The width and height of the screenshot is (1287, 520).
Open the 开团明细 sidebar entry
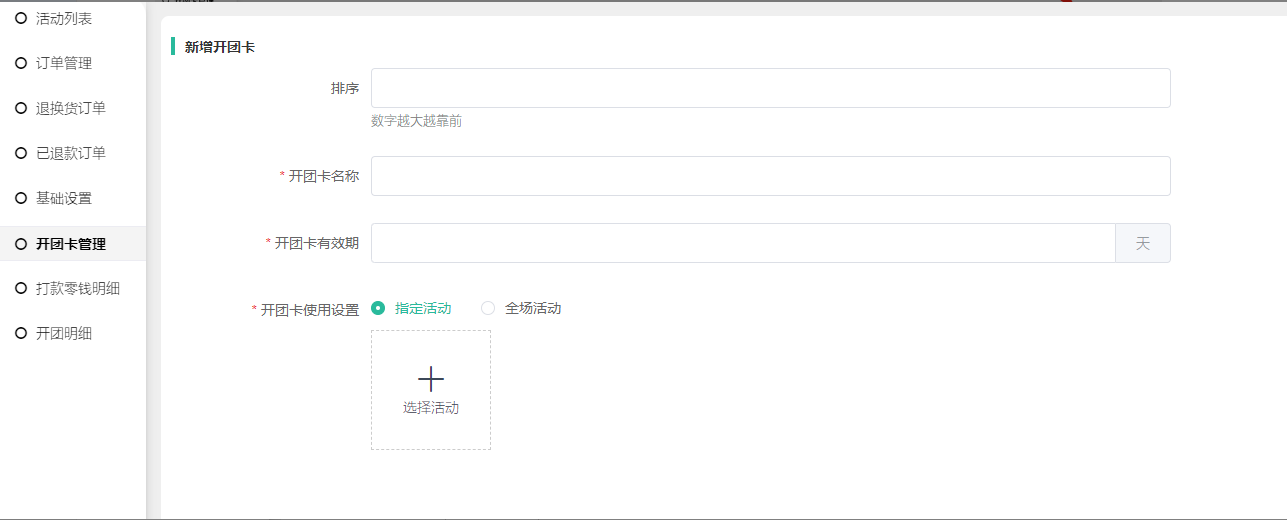coord(64,333)
